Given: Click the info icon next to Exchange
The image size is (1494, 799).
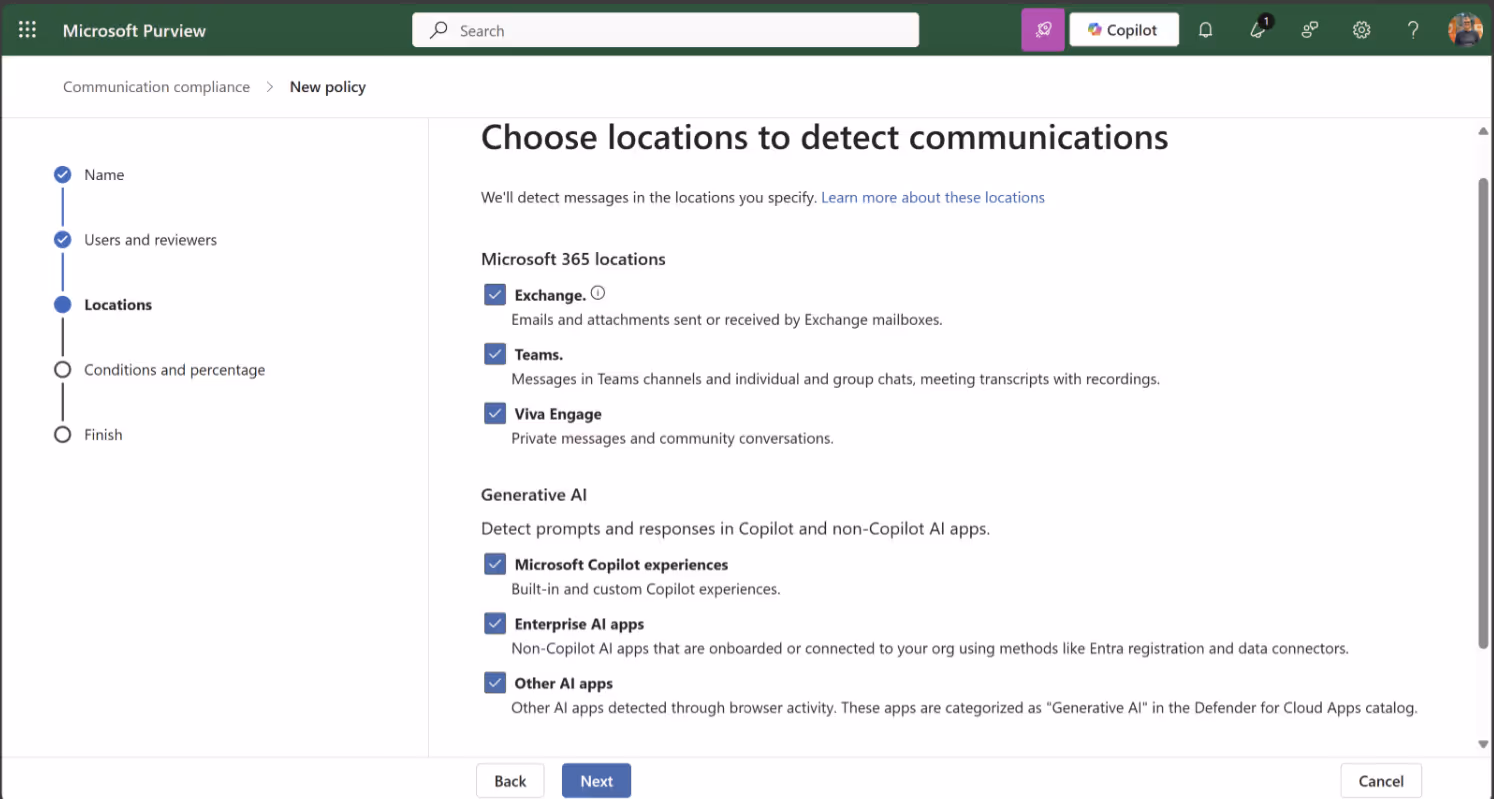Looking at the screenshot, I should coord(598,293).
